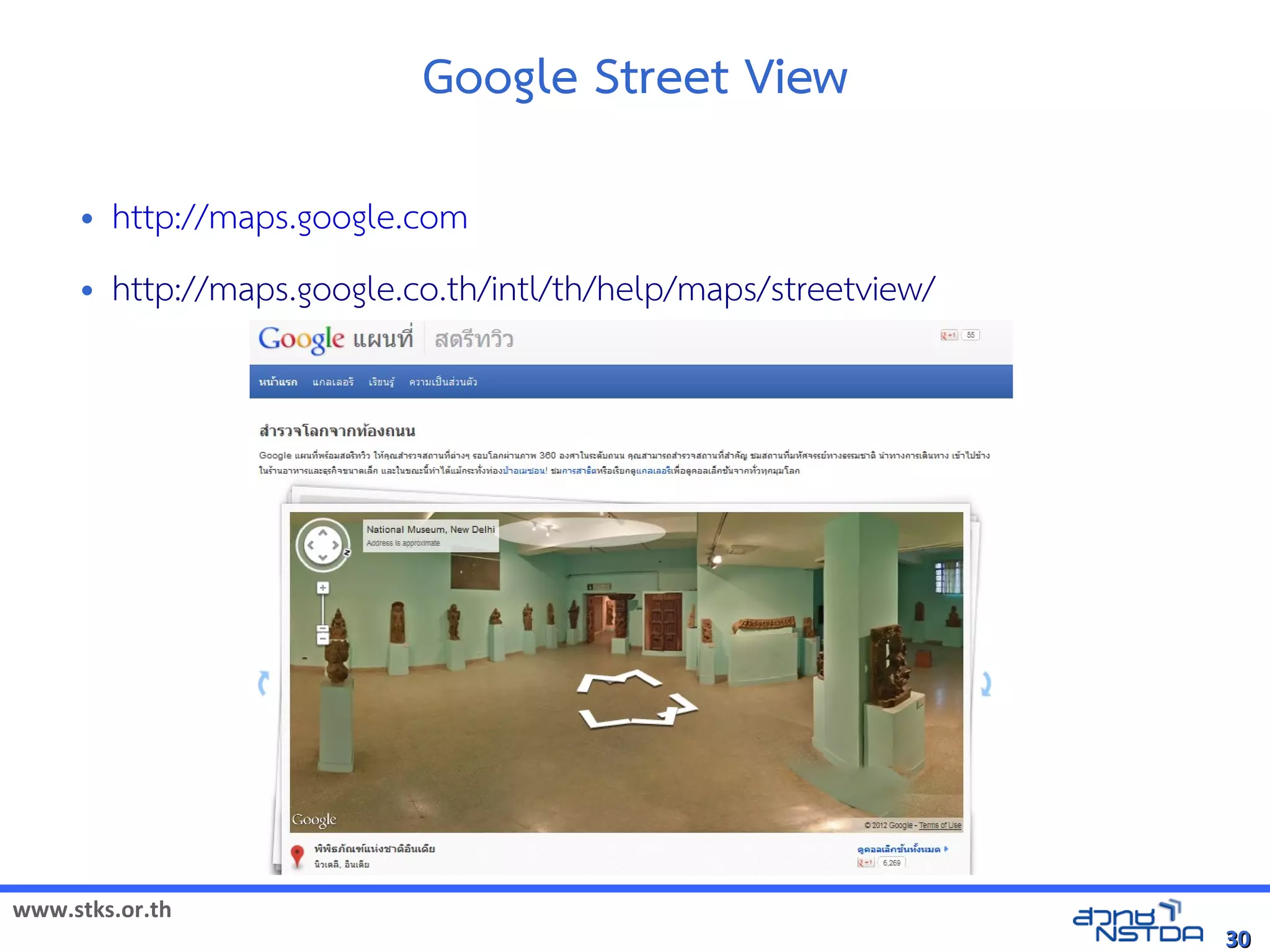Viewport: 1270px width, 952px height.
Task: Click ดูคอลเล็กชันทั้งหมด link
Action: tap(902, 849)
